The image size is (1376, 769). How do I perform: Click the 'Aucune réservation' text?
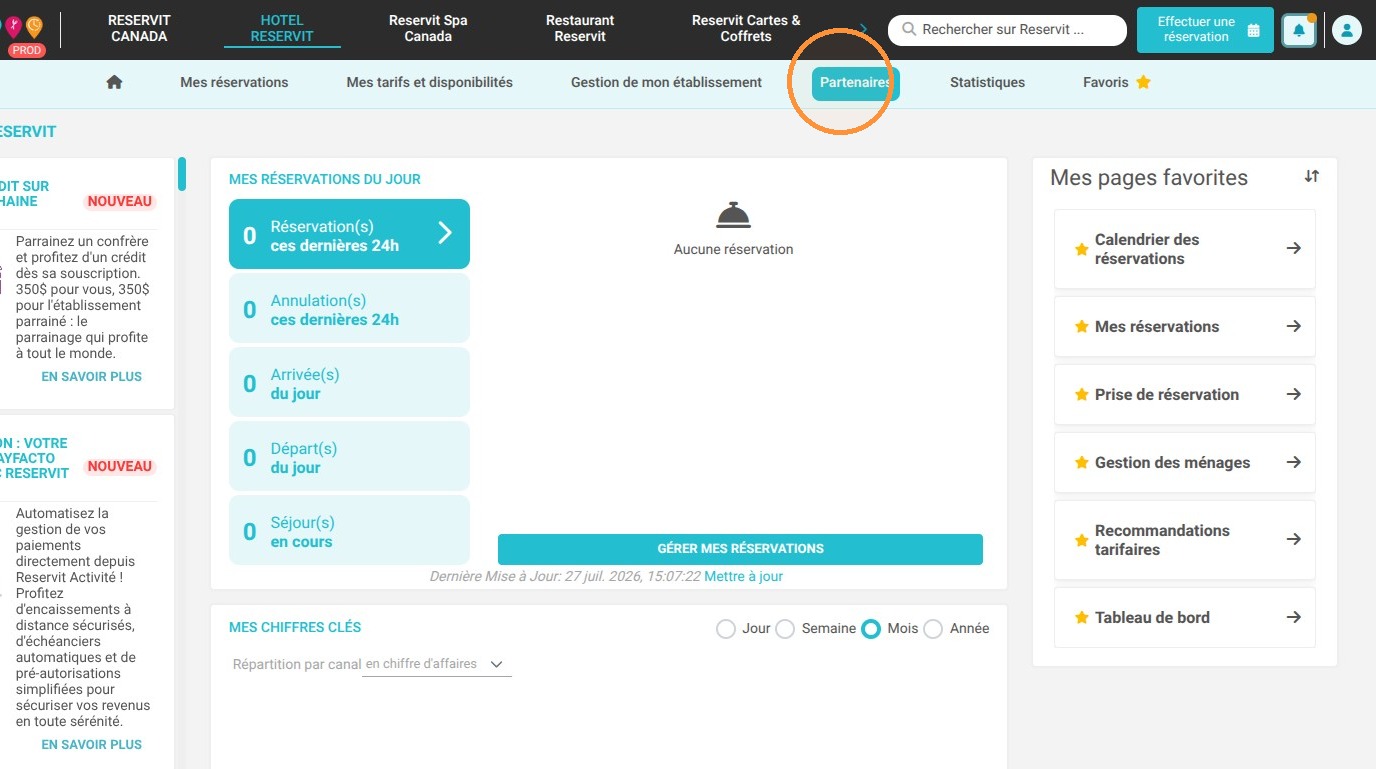coord(733,249)
